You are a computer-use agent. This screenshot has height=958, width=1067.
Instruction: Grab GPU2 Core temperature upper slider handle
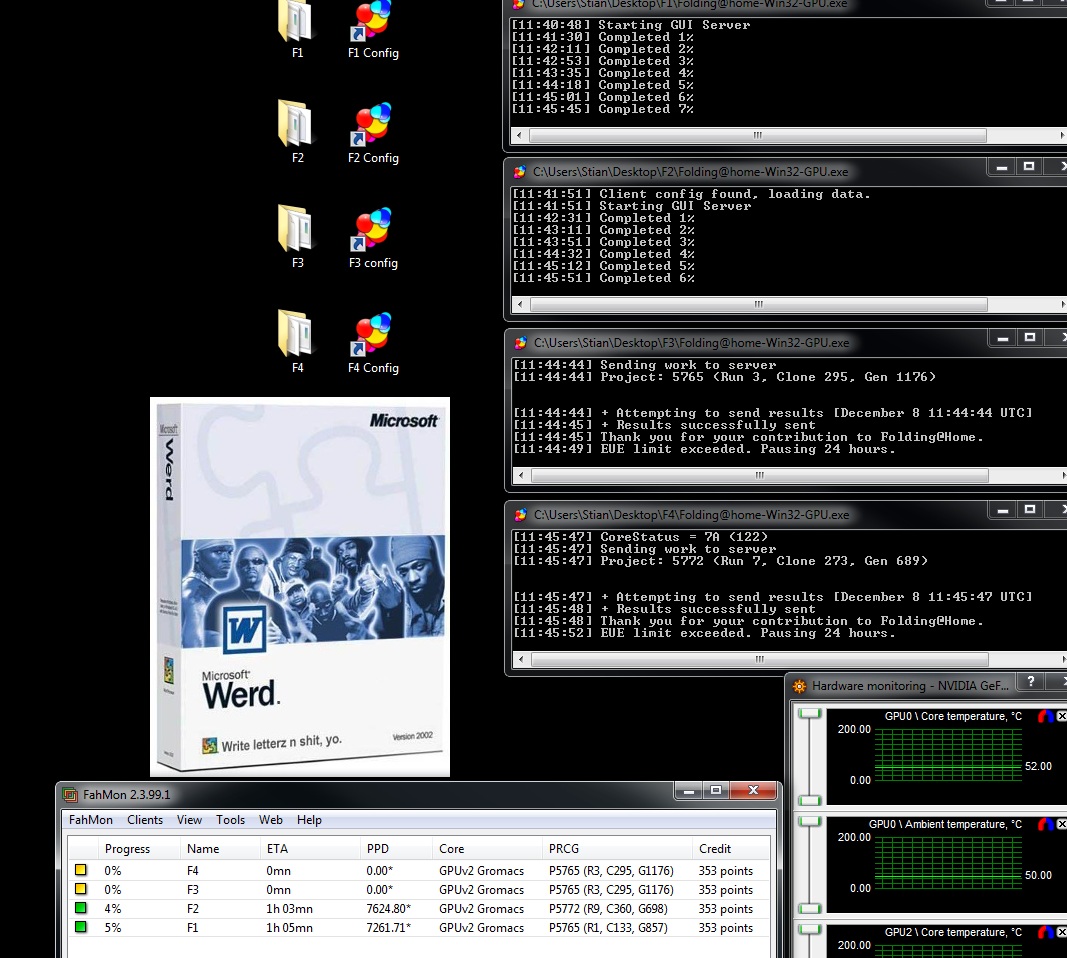810,929
